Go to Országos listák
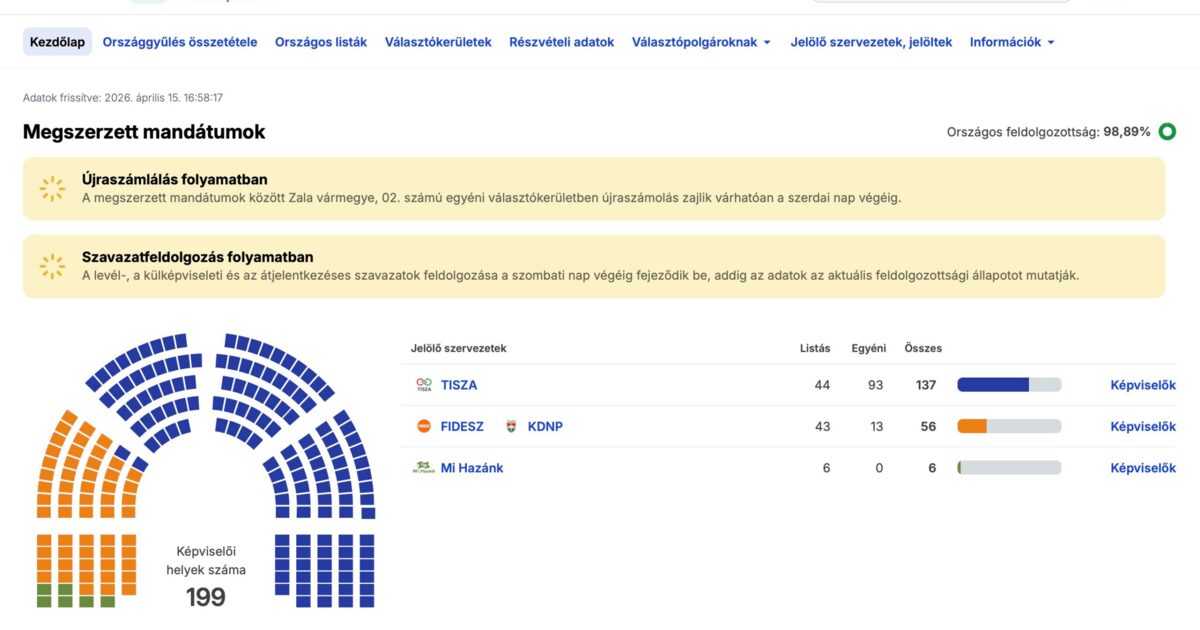This screenshot has width=1200, height=630. (321, 42)
